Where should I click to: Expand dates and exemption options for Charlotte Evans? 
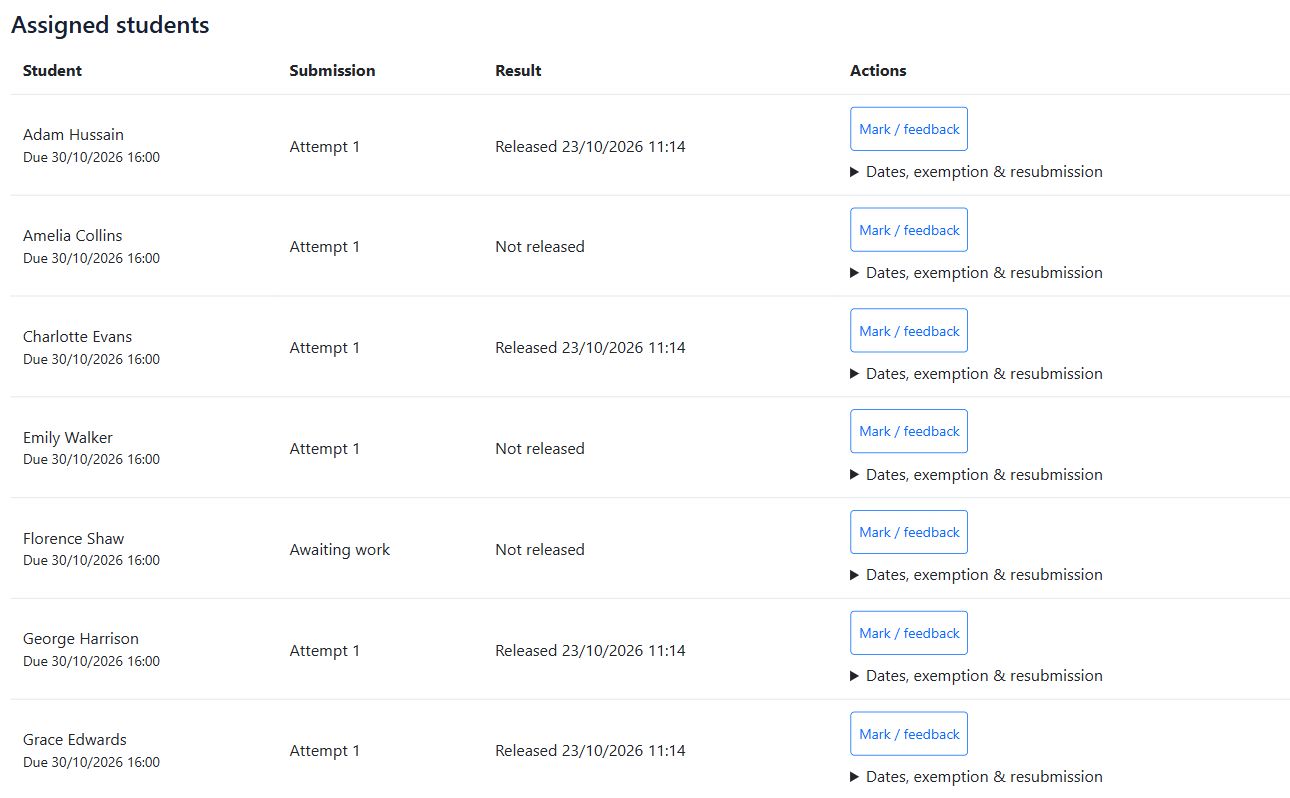click(x=976, y=374)
